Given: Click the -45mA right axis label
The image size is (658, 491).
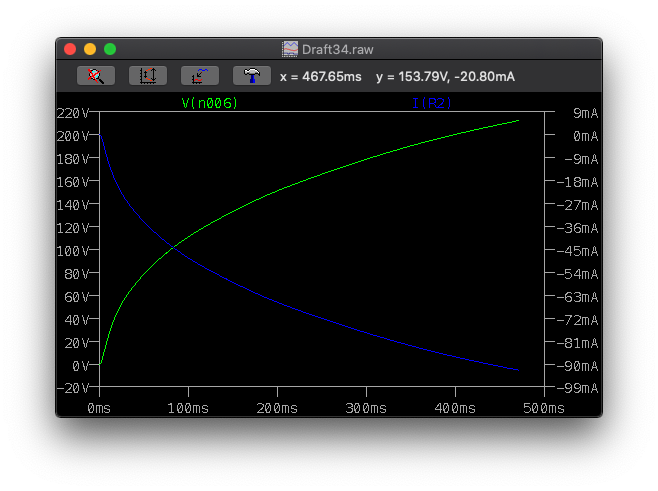Looking at the screenshot, I should tap(578, 251).
